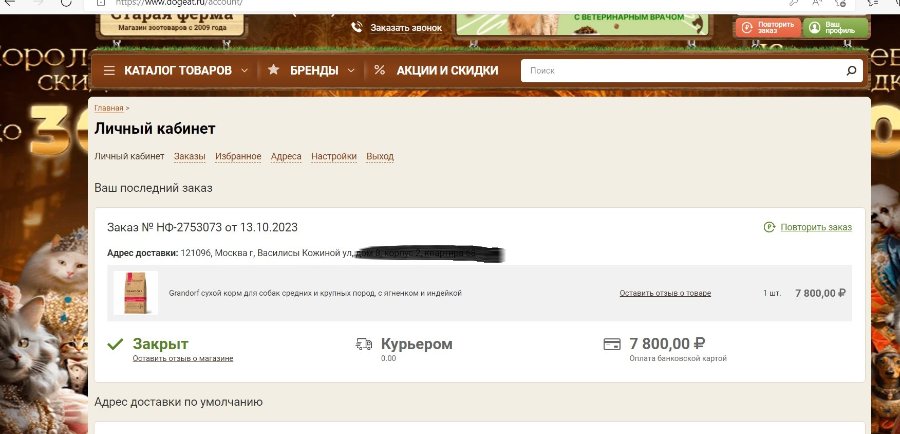
Task: Open the Заказы tab
Action: tap(189, 156)
